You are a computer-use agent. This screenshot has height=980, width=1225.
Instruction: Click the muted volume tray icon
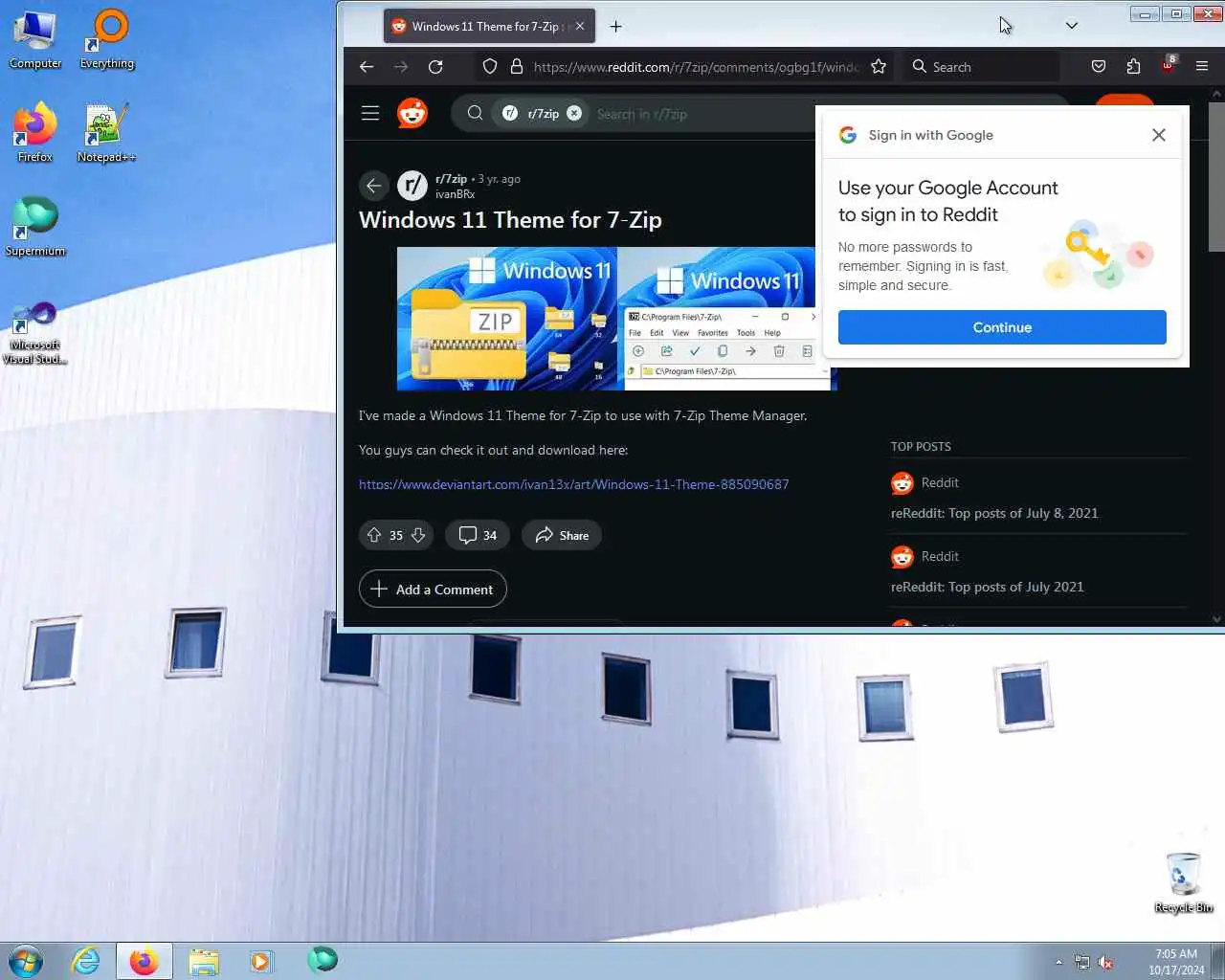[x=1105, y=962]
